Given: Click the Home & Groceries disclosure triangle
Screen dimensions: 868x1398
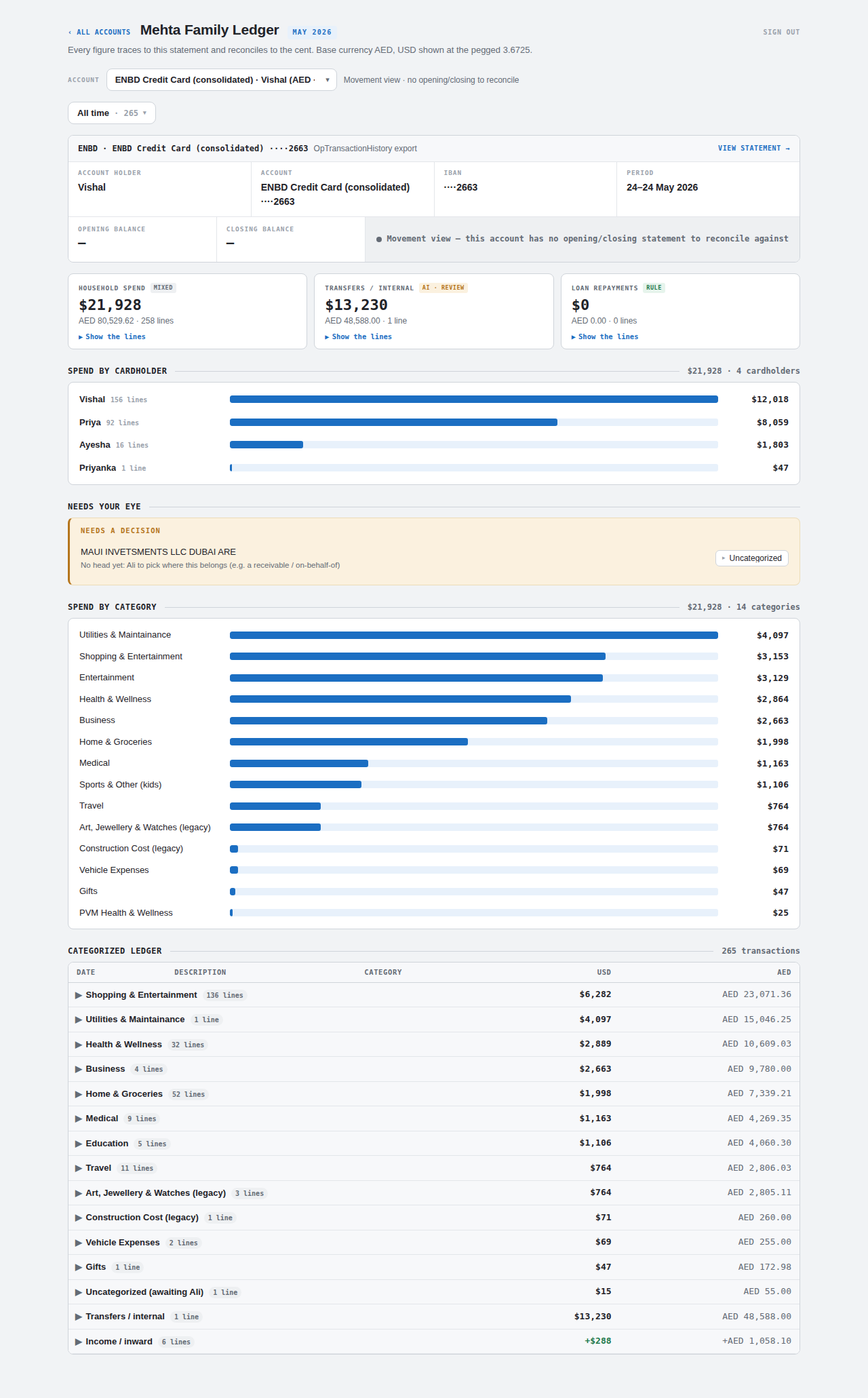Looking at the screenshot, I should point(79,1094).
